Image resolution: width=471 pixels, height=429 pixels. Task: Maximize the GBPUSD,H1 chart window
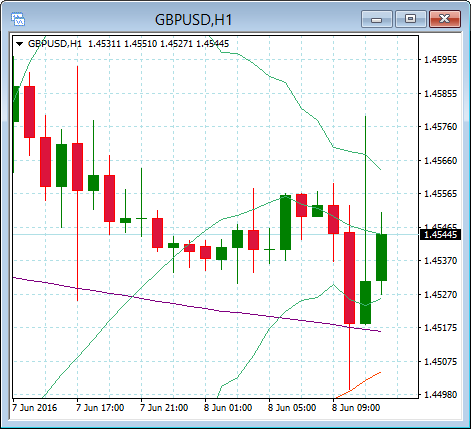tap(411, 19)
